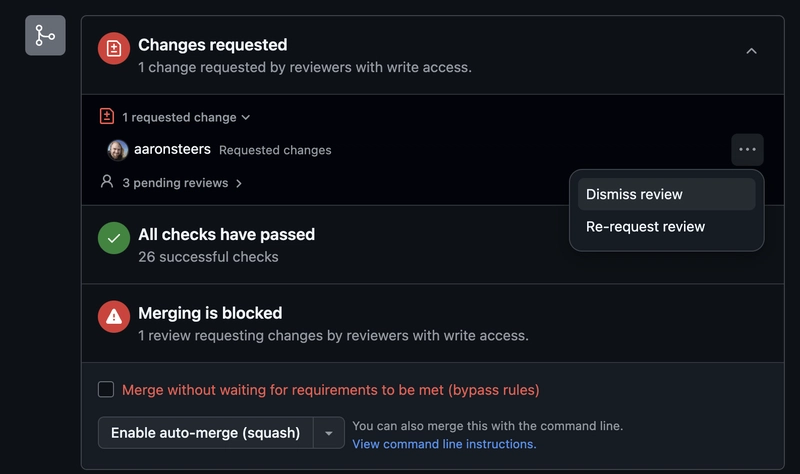Image resolution: width=800 pixels, height=474 pixels.
Task: Open View command line instructions link
Action: tap(444, 444)
